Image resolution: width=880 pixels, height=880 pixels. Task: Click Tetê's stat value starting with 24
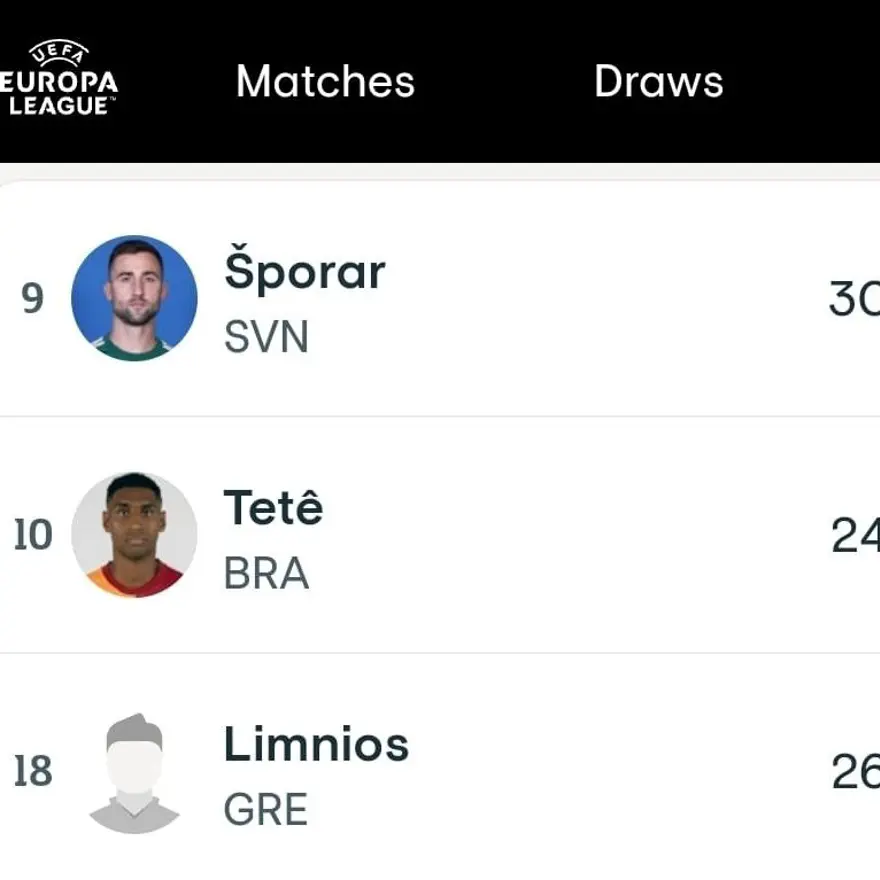pyautogui.click(x=855, y=536)
